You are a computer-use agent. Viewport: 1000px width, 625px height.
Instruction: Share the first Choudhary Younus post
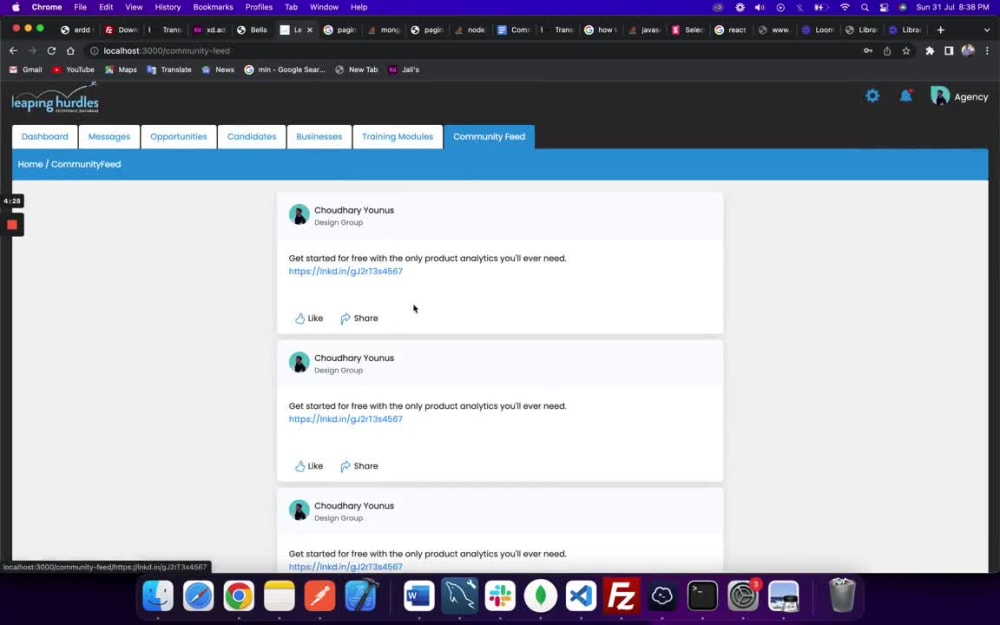coord(359,318)
